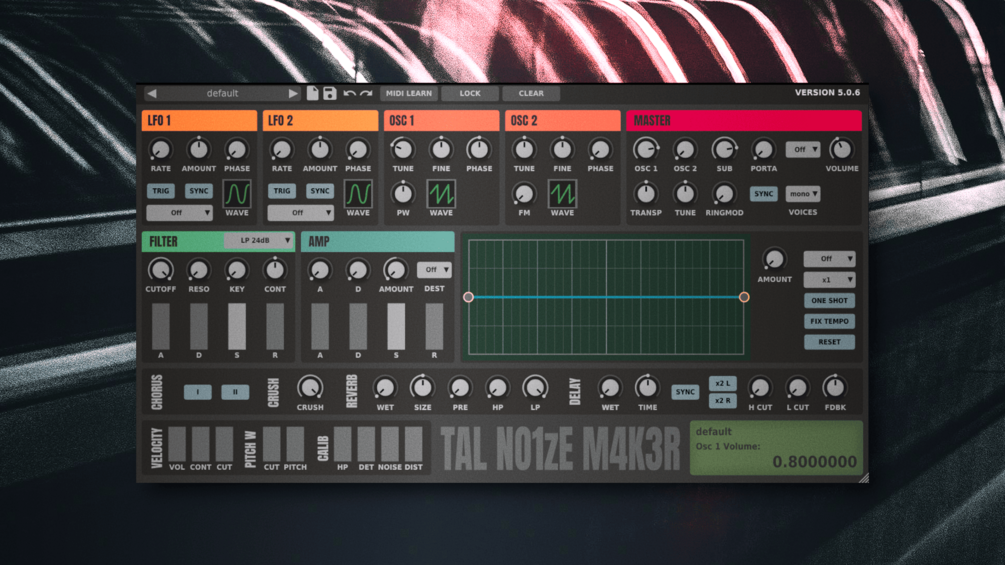The image size is (1005, 565).
Task: Click the Master VOLUME knob
Action: coord(841,149)
